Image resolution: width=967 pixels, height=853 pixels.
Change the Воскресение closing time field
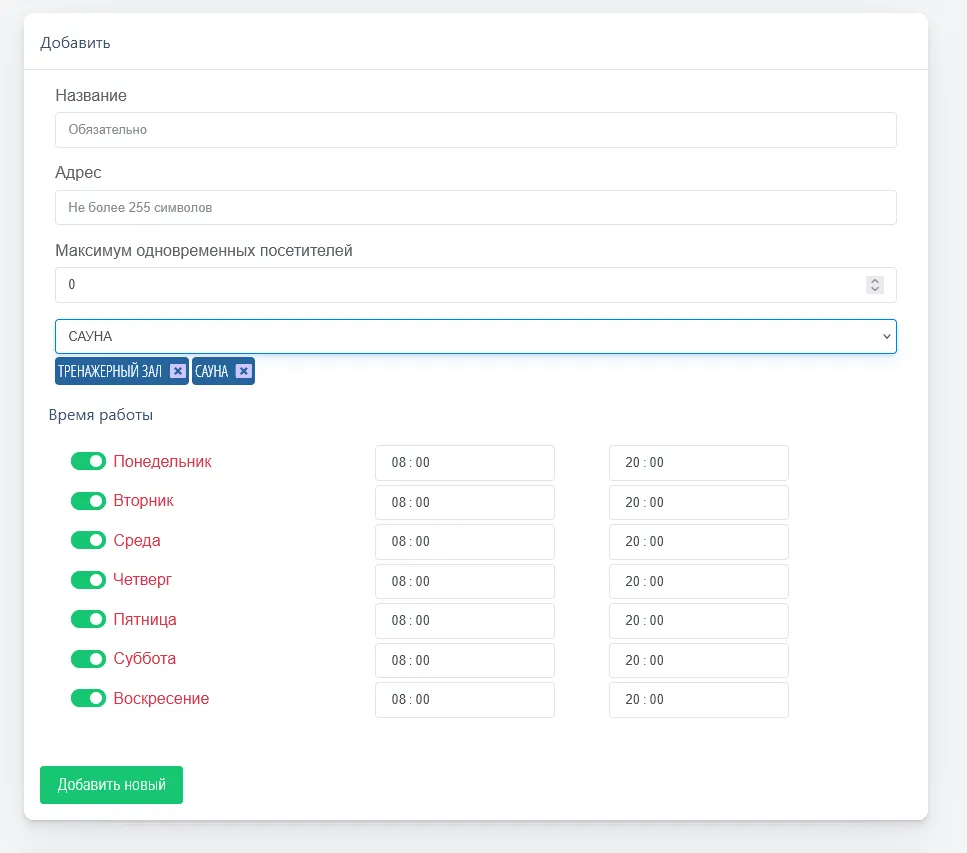click(x=698, y=700)
